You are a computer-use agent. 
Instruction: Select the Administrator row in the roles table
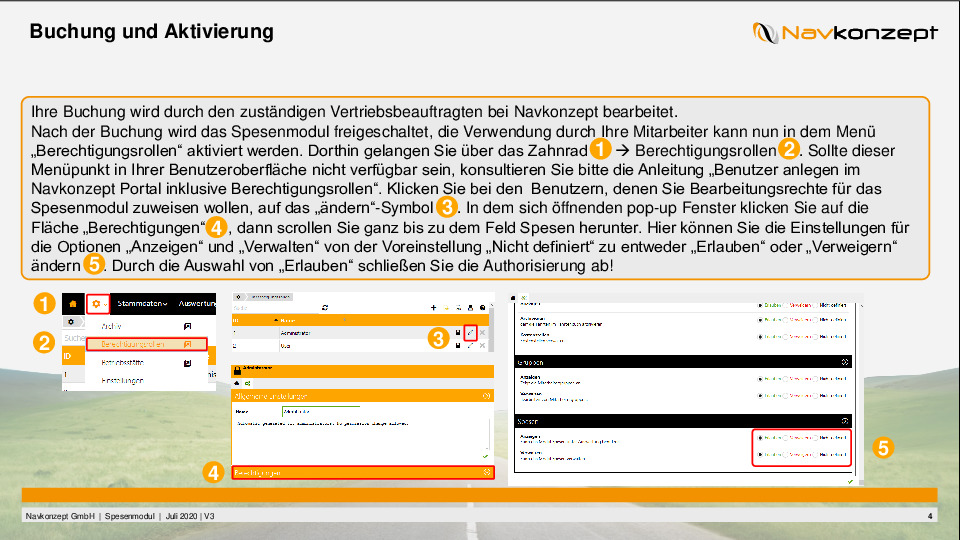360,332
